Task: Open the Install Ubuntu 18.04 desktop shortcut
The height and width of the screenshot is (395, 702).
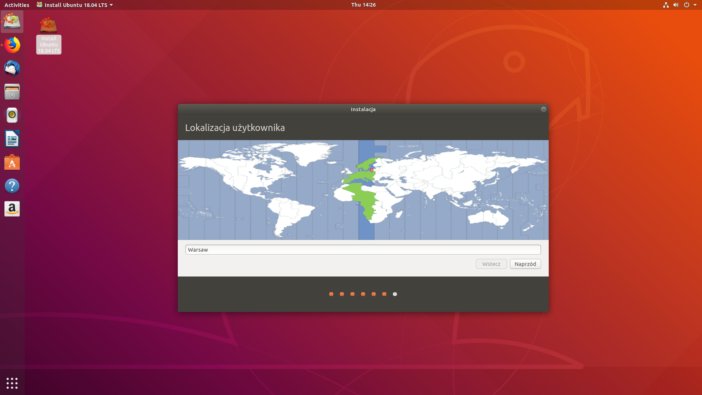Action: (48, 35)
